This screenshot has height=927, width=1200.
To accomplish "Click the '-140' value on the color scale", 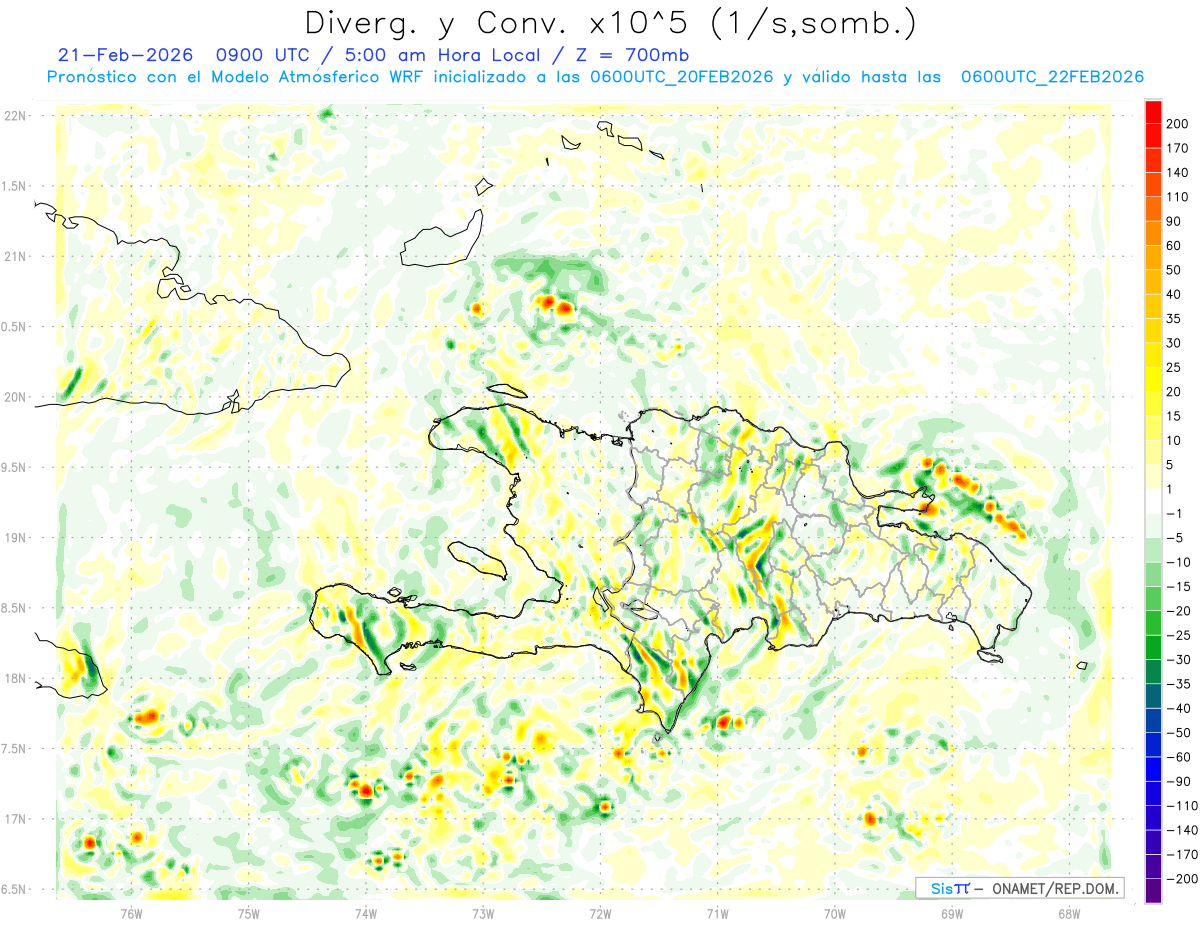I will (1182, 830).
